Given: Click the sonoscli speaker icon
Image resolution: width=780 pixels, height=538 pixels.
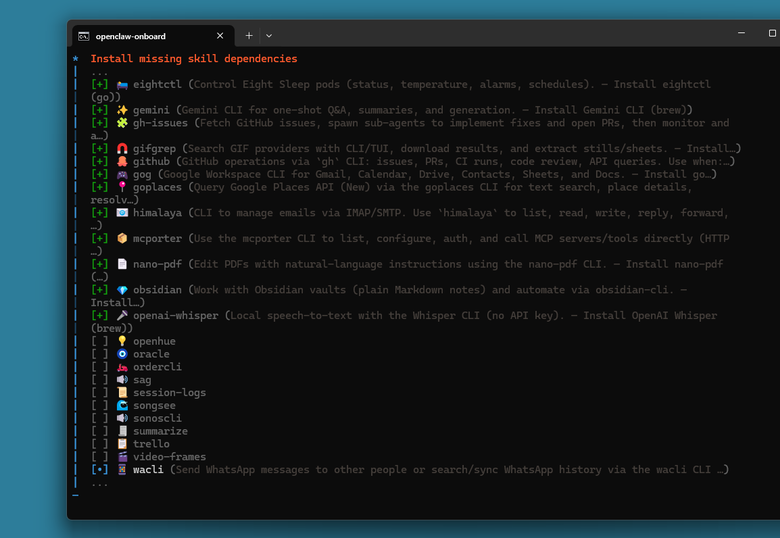Looking at the screenshot, I should (122, 418).
